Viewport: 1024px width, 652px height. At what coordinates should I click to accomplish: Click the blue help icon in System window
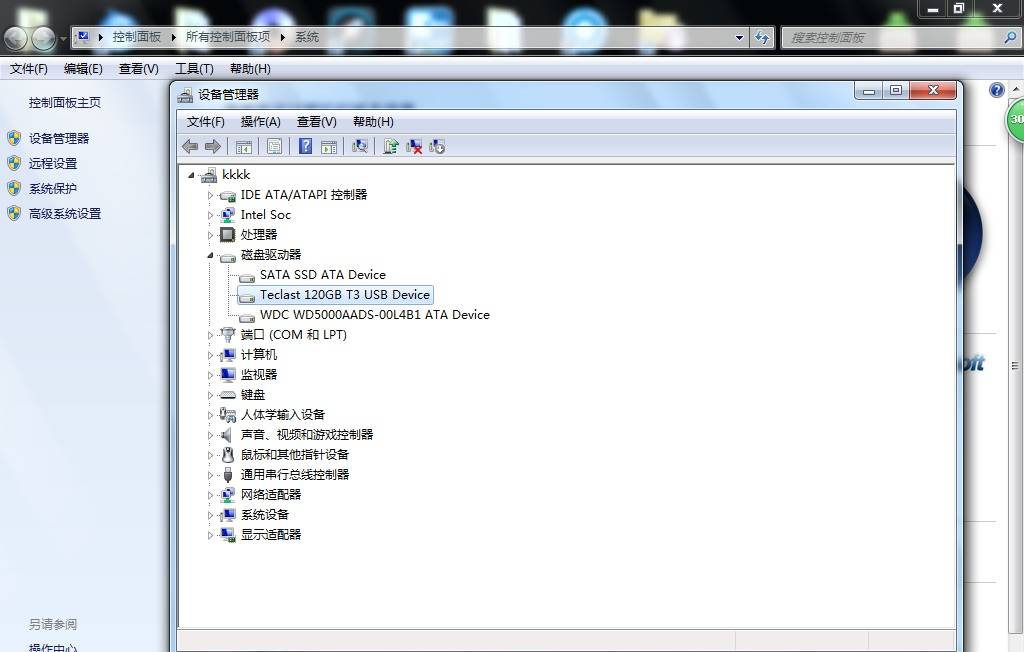(x=997, y=90)
